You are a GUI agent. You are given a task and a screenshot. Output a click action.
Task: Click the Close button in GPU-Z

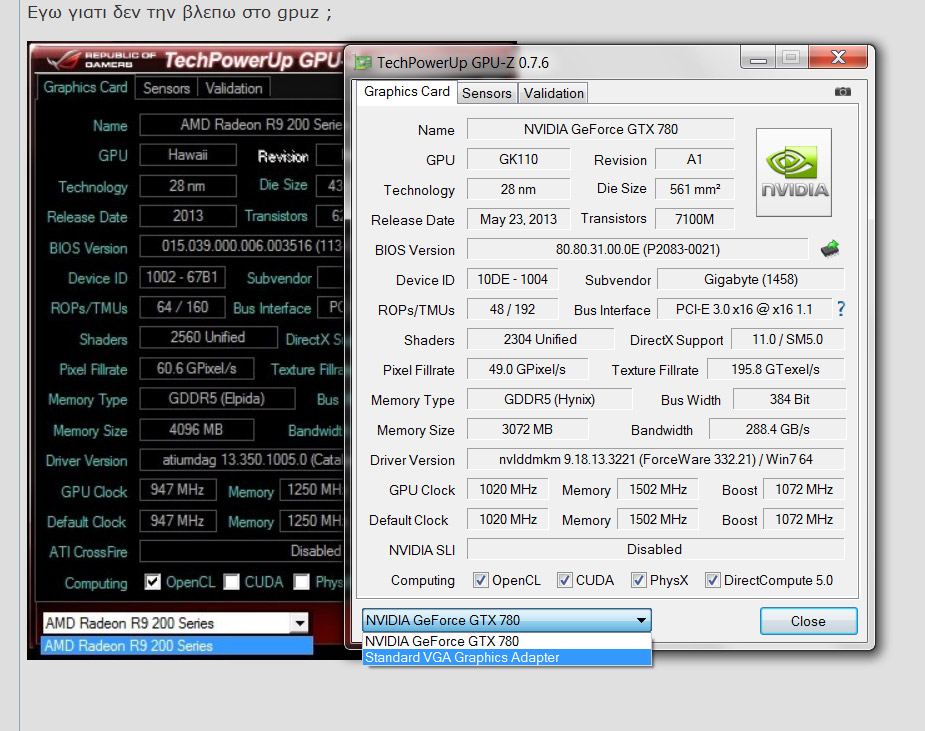click(808, 621)
